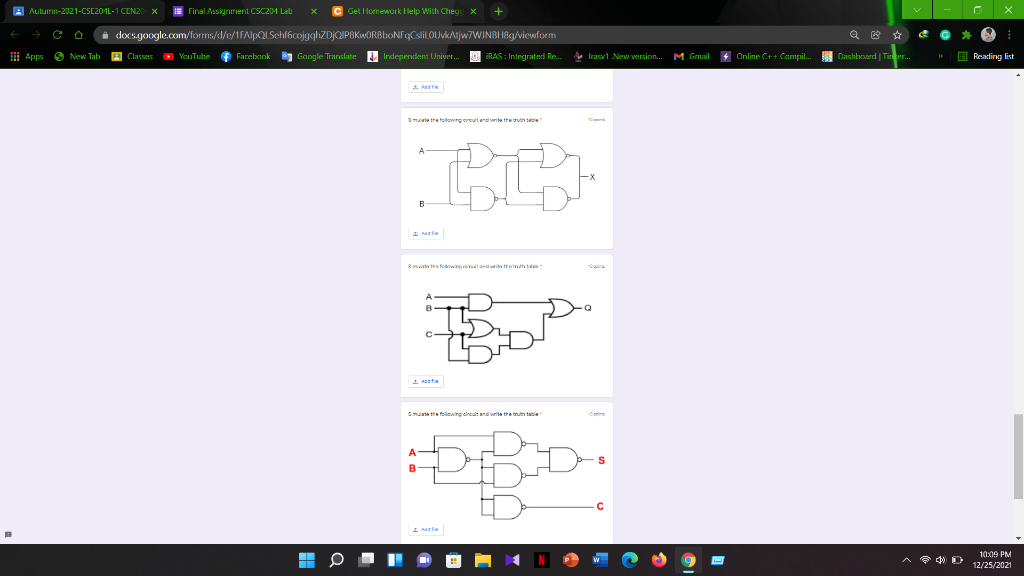
Task: Switch to the Get Homework Help With Chegg tab
Action: coord(405,11)
